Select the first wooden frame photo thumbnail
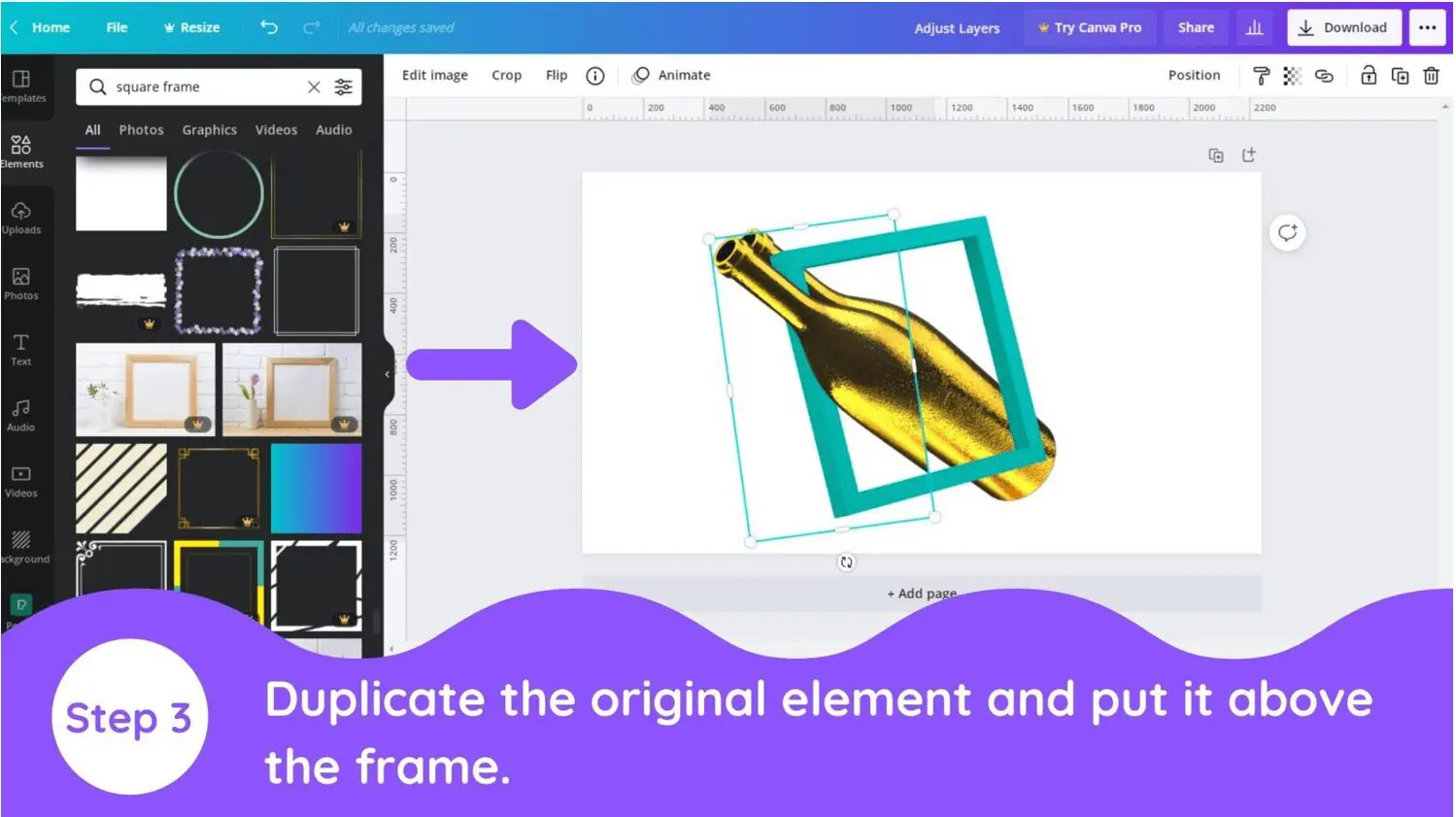 pos(146,389)
